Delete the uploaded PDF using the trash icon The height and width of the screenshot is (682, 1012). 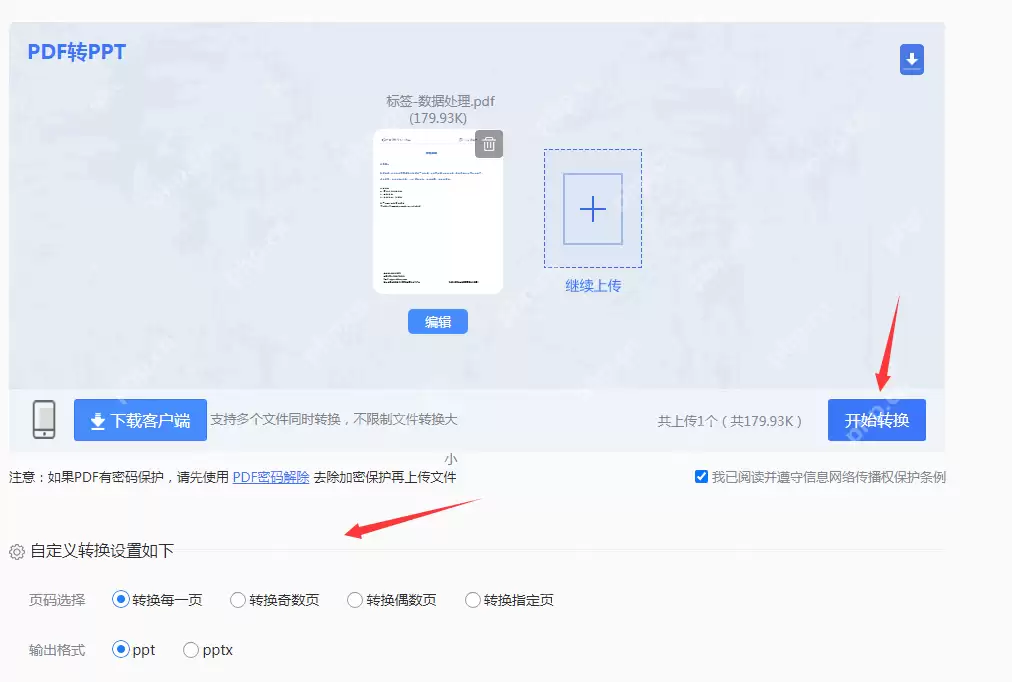coord(488,144)
